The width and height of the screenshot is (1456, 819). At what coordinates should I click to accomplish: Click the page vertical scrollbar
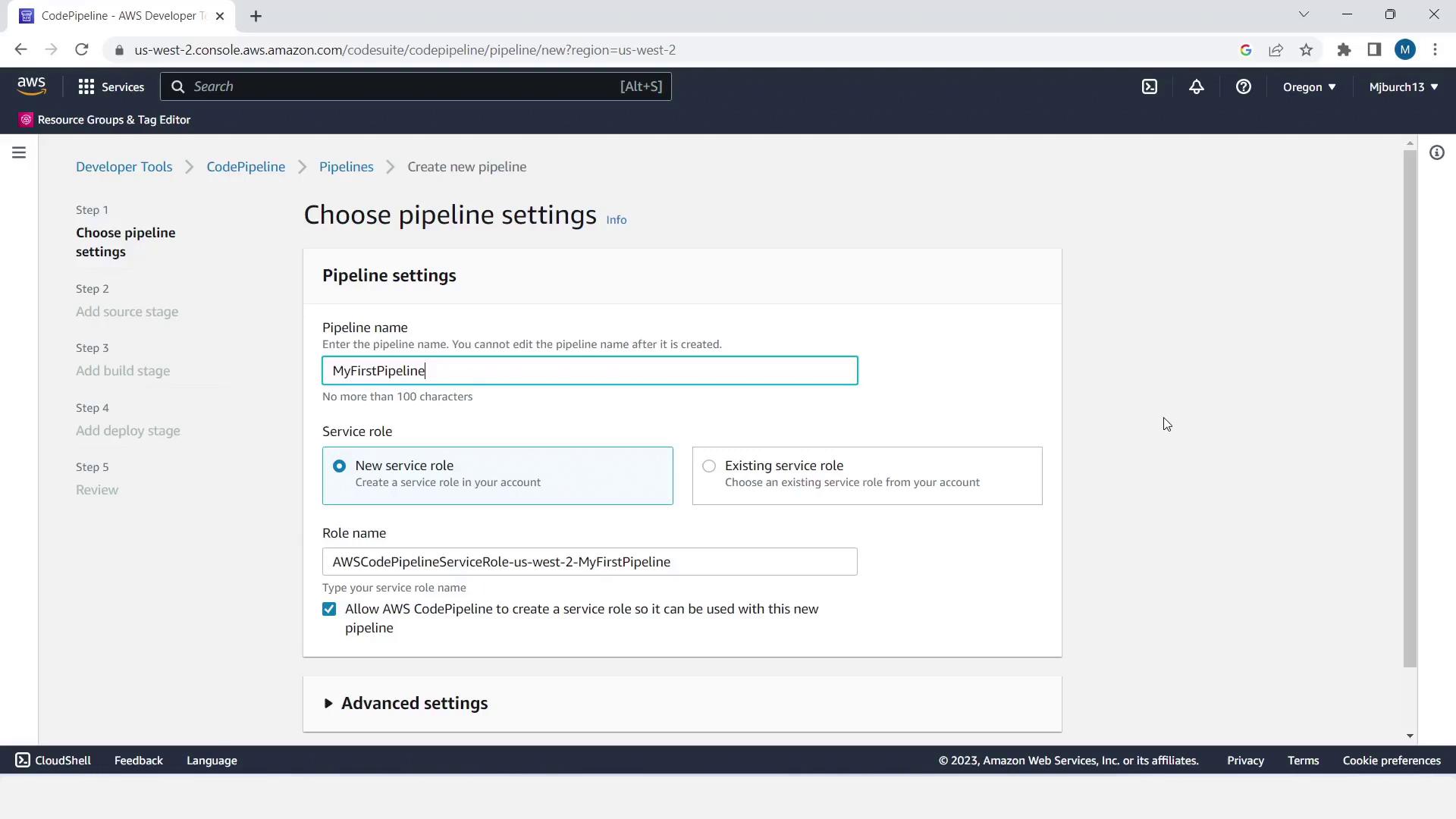(x=1410, y=409)
